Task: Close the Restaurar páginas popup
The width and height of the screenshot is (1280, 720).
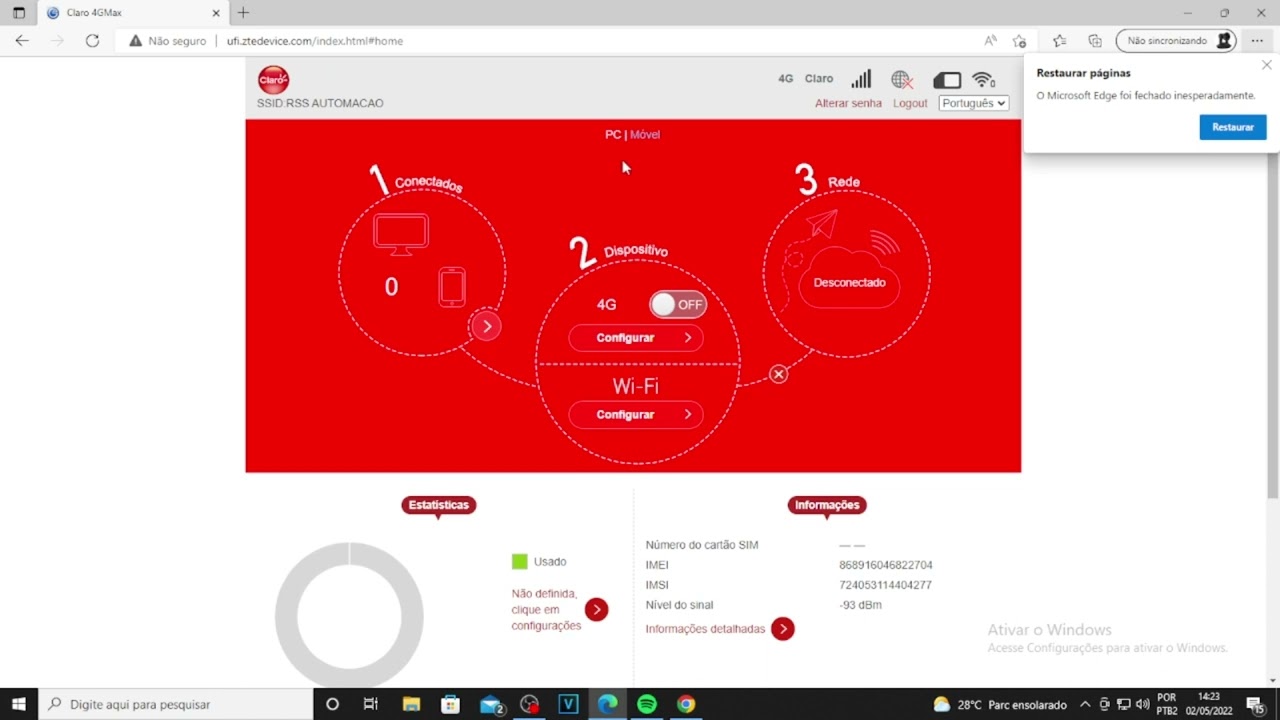Action: point(1266,65)
